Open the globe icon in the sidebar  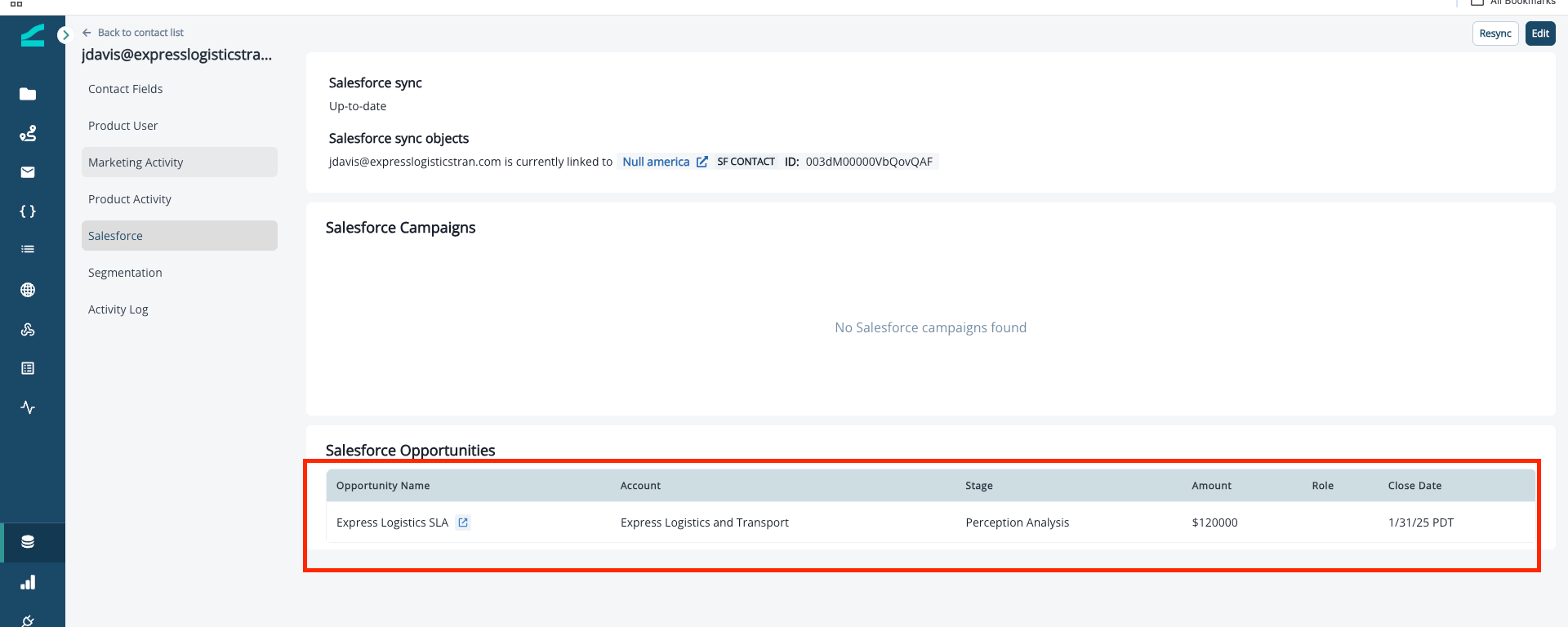pos(28,290)
